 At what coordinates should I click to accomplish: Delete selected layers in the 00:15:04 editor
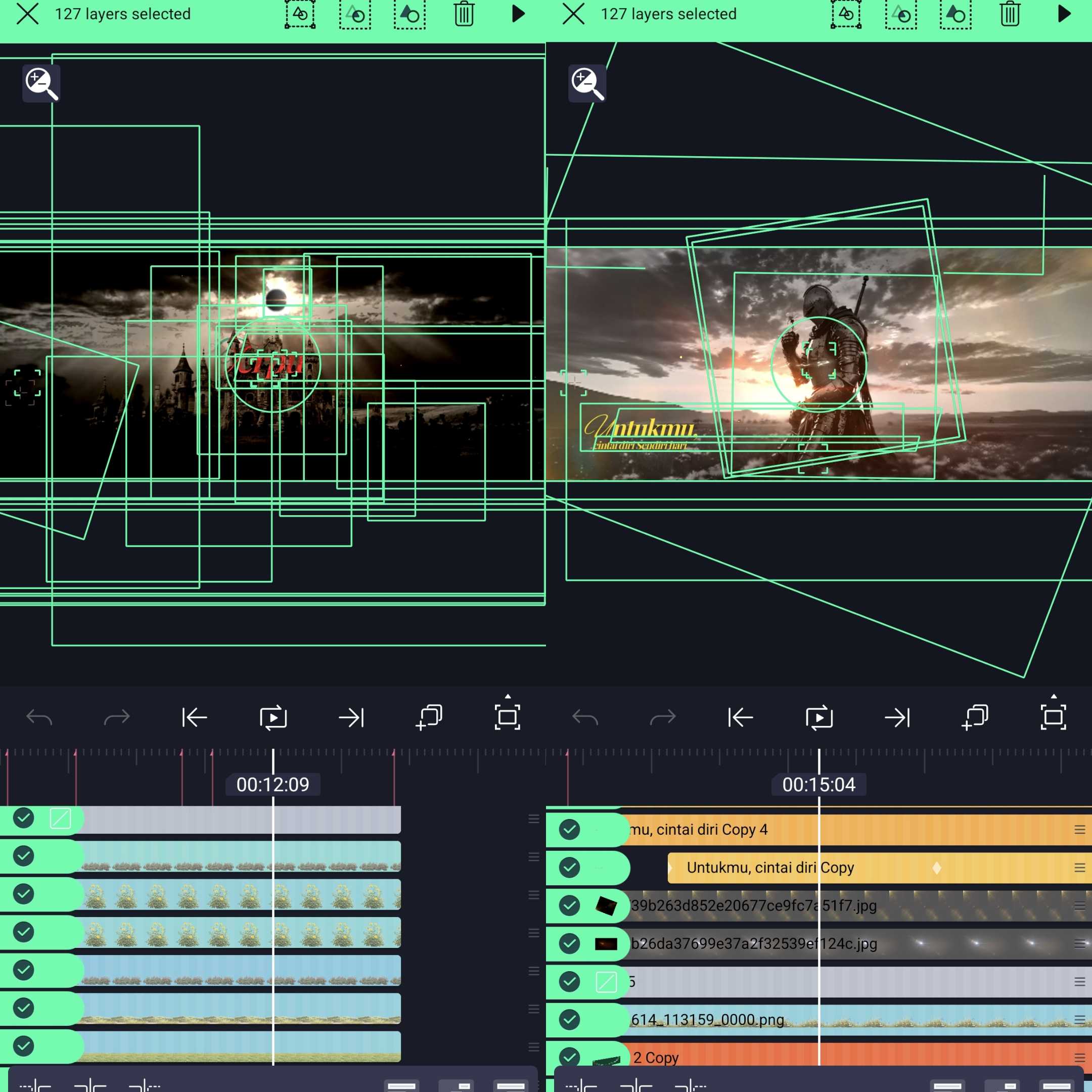pyautogui.click(x=1010, y=14)
